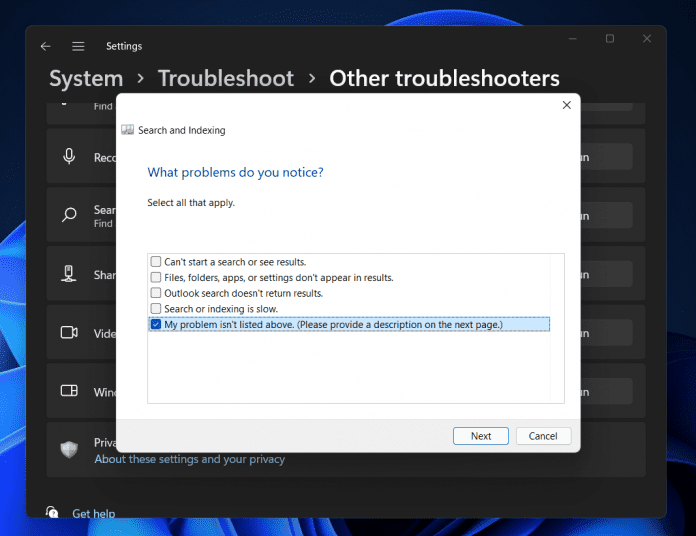Click the Settings back arrow icon
696x536 pixels.
click(45, 46)
